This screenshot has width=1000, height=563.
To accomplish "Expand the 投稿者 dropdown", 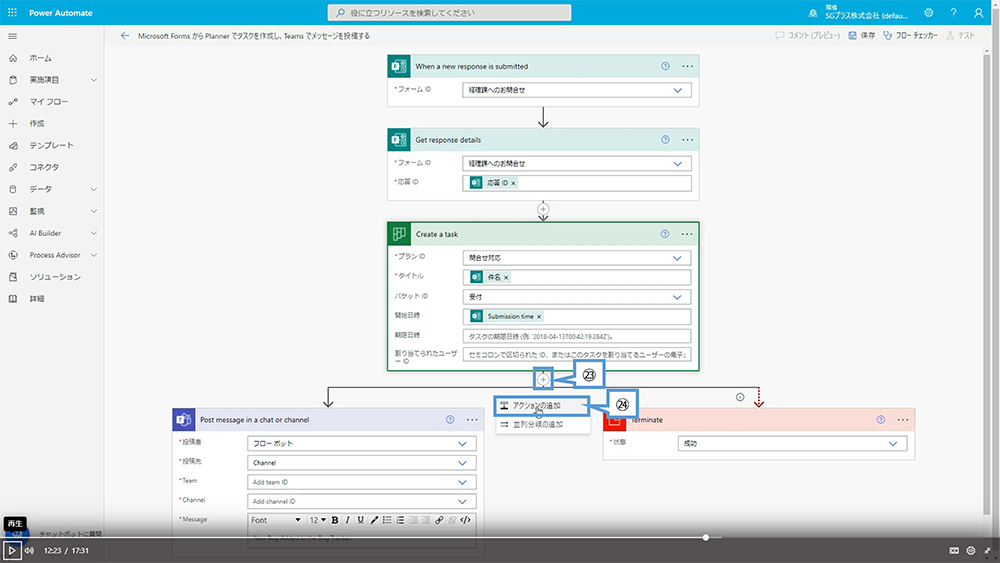I will pos(462,444).
